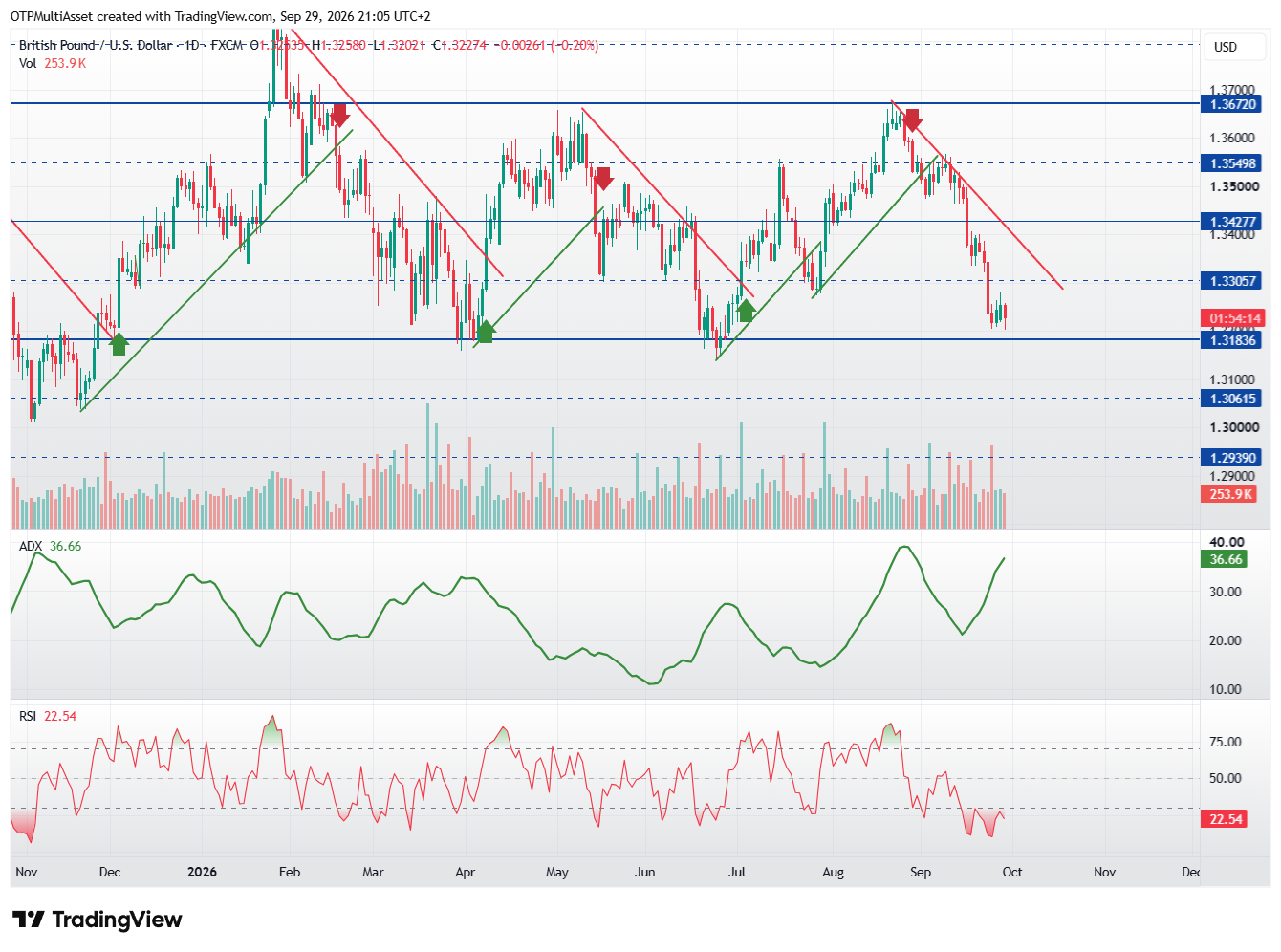Click the Jun label on time axis

[x=645, y=872]
